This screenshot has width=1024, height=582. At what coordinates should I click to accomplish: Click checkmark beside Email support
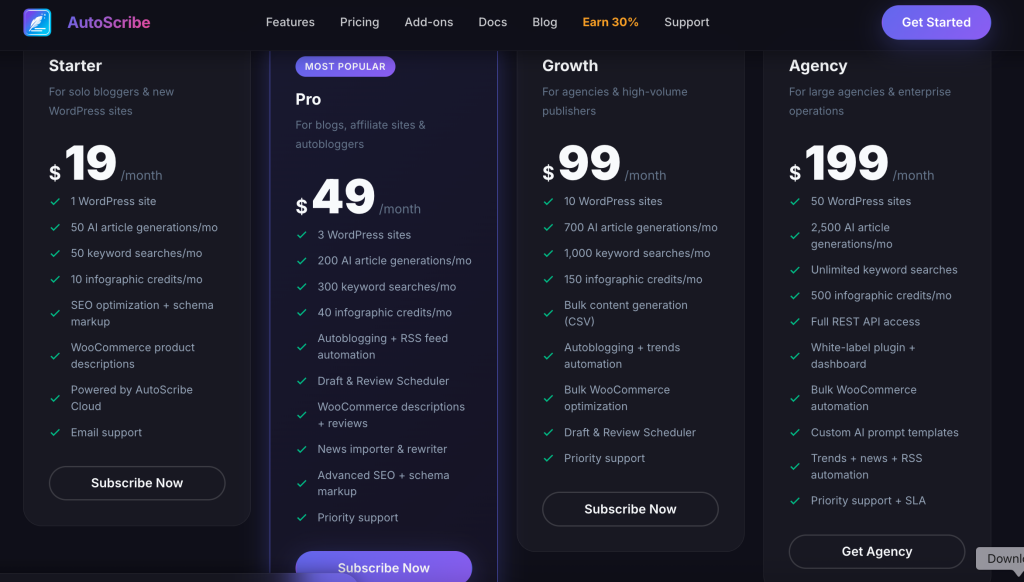[x=55, y=432]
